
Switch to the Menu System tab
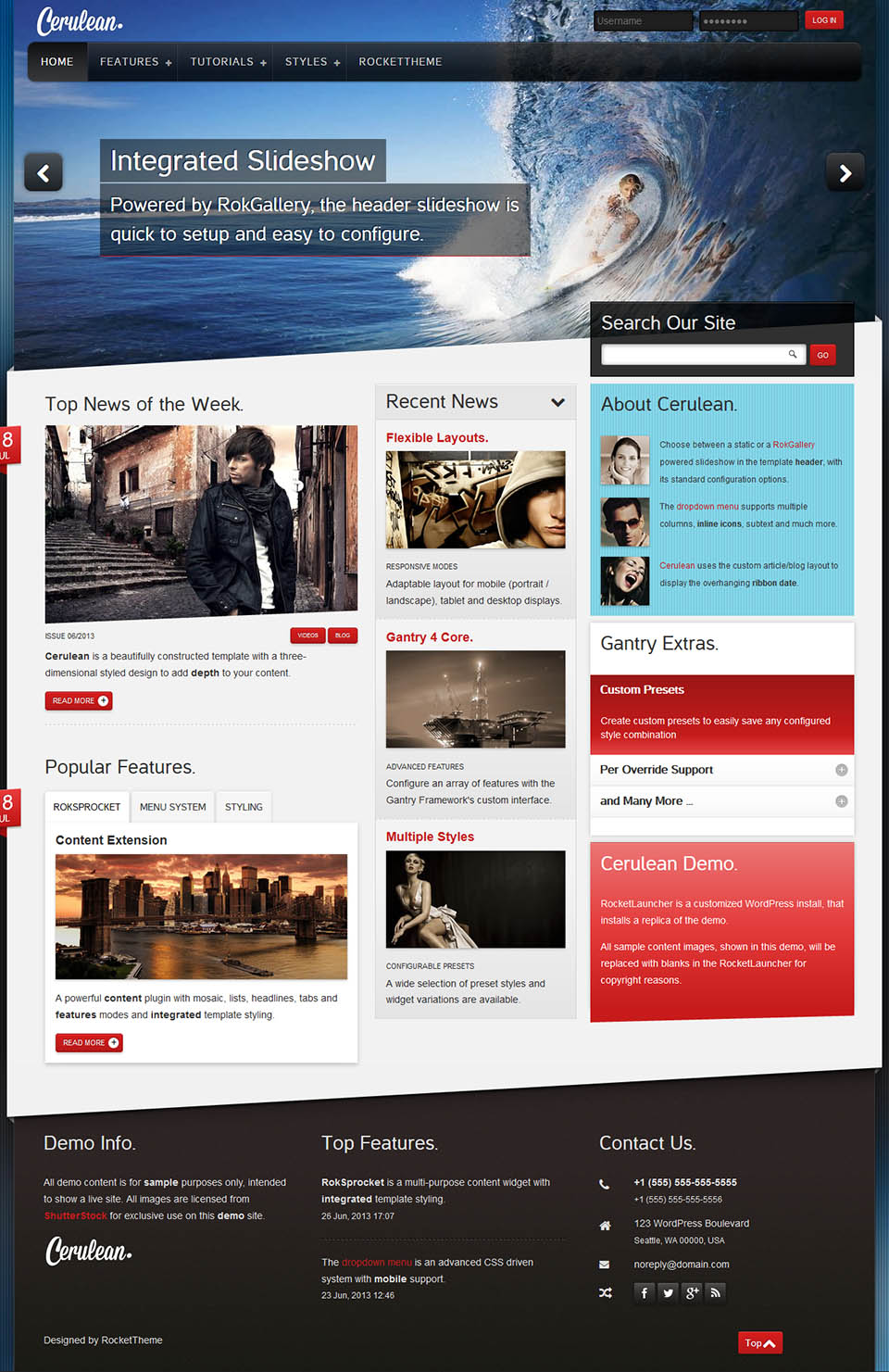[x=172, y=807]
